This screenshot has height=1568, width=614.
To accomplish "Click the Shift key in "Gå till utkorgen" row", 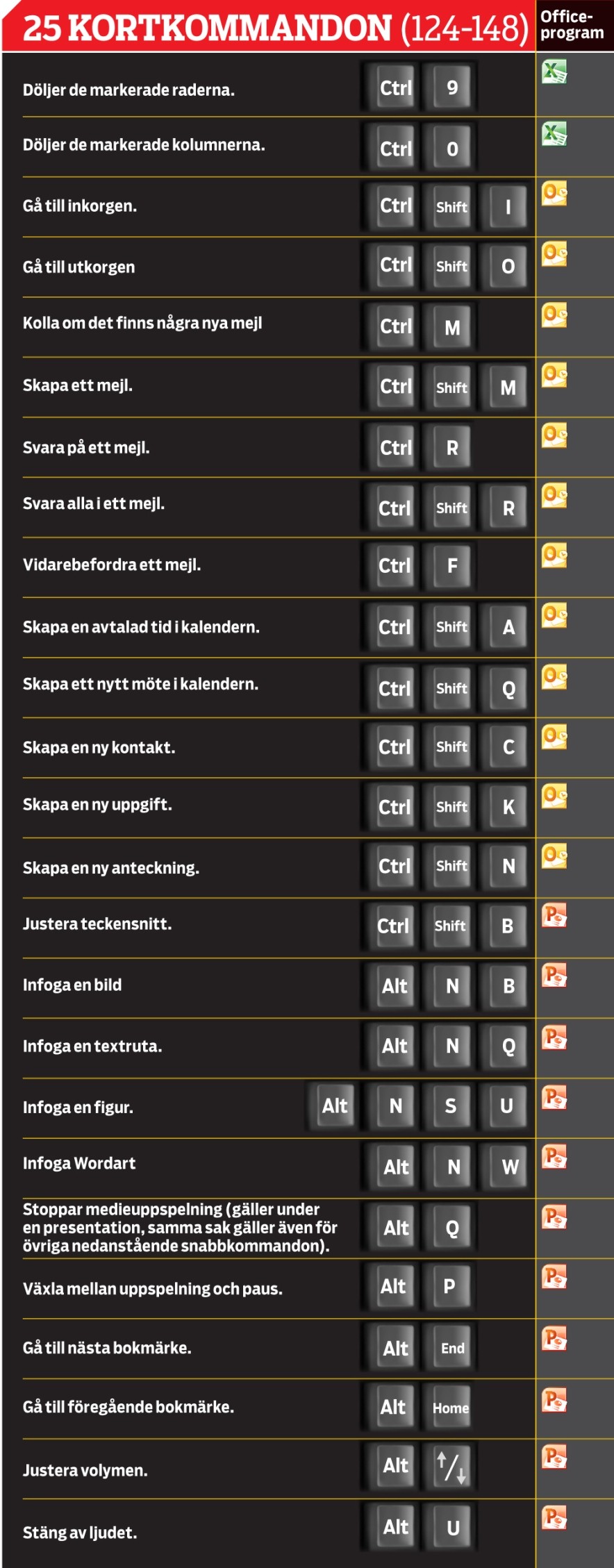I will tap(451, 267).
